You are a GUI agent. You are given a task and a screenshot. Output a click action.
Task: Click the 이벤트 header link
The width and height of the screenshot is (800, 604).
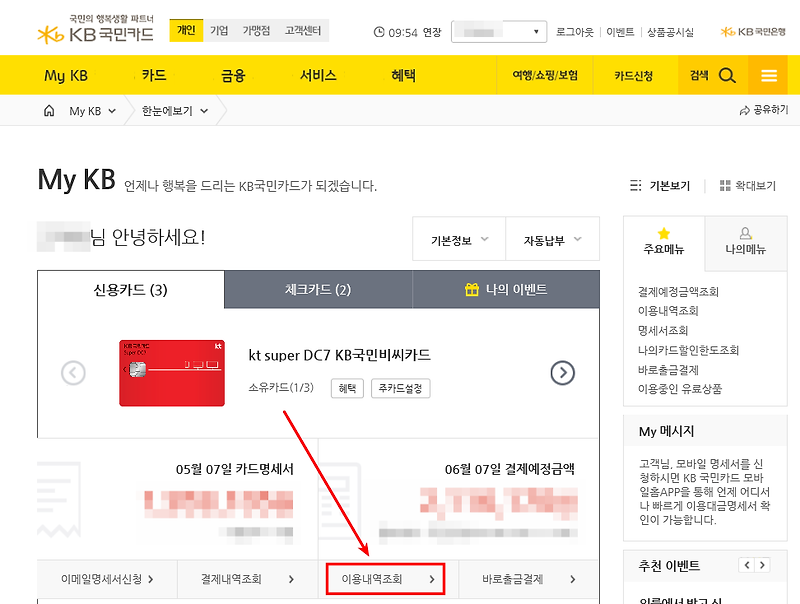point(620,32)
